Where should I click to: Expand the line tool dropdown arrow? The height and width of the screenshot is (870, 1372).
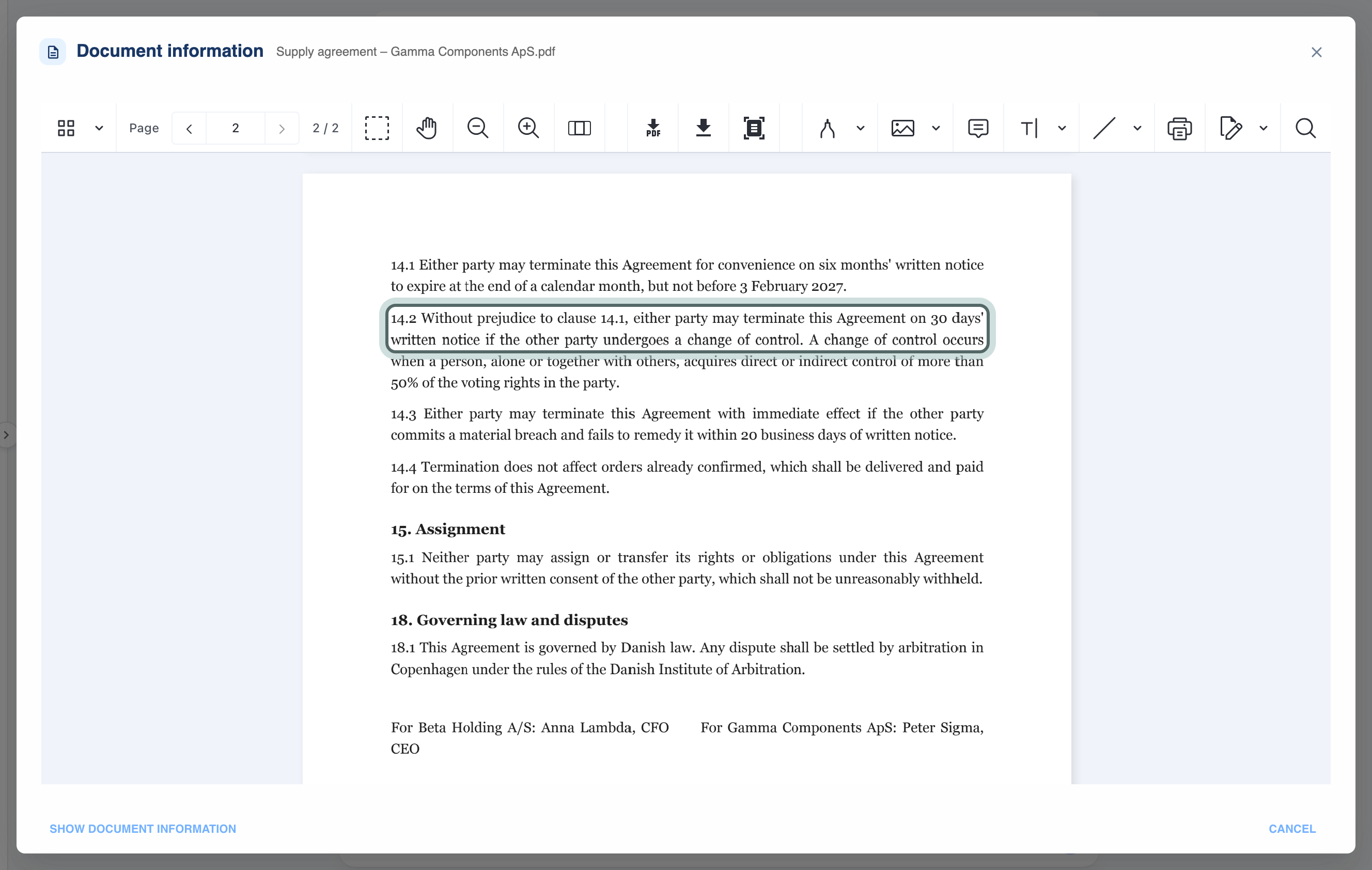click(x=1137, y=128)
